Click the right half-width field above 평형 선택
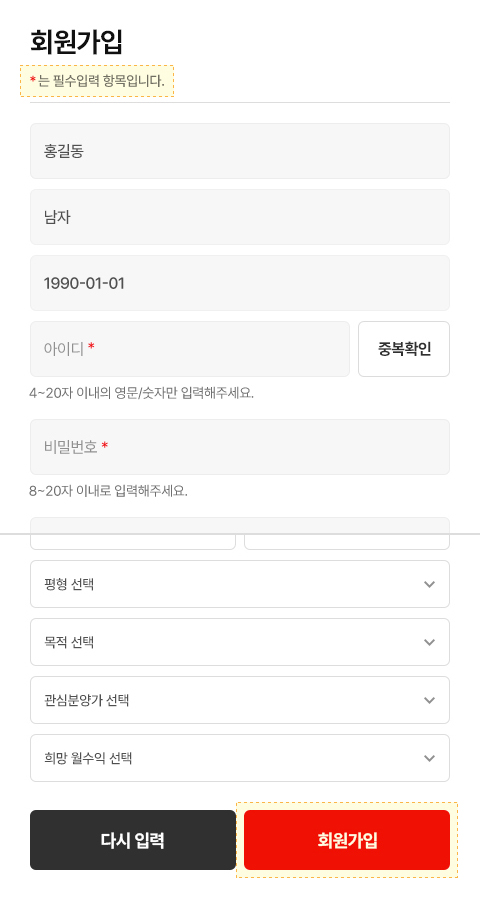 (x=347, y=542)
